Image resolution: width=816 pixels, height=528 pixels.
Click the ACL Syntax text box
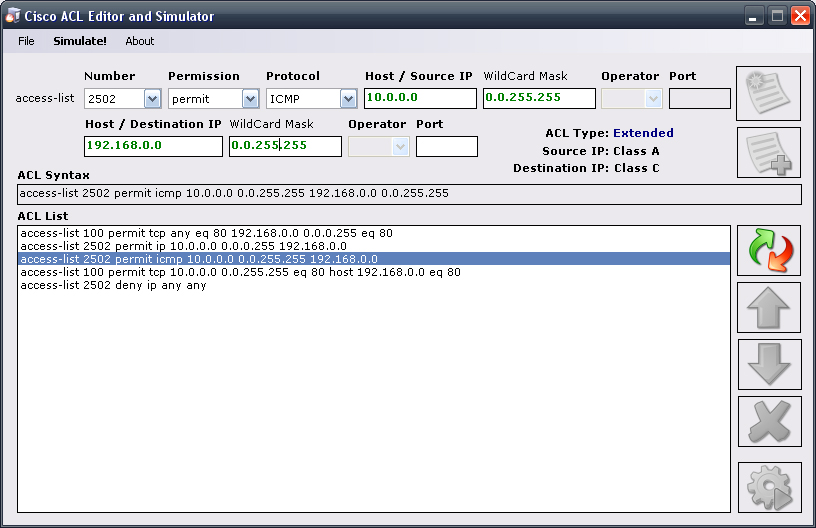(409, 194)
